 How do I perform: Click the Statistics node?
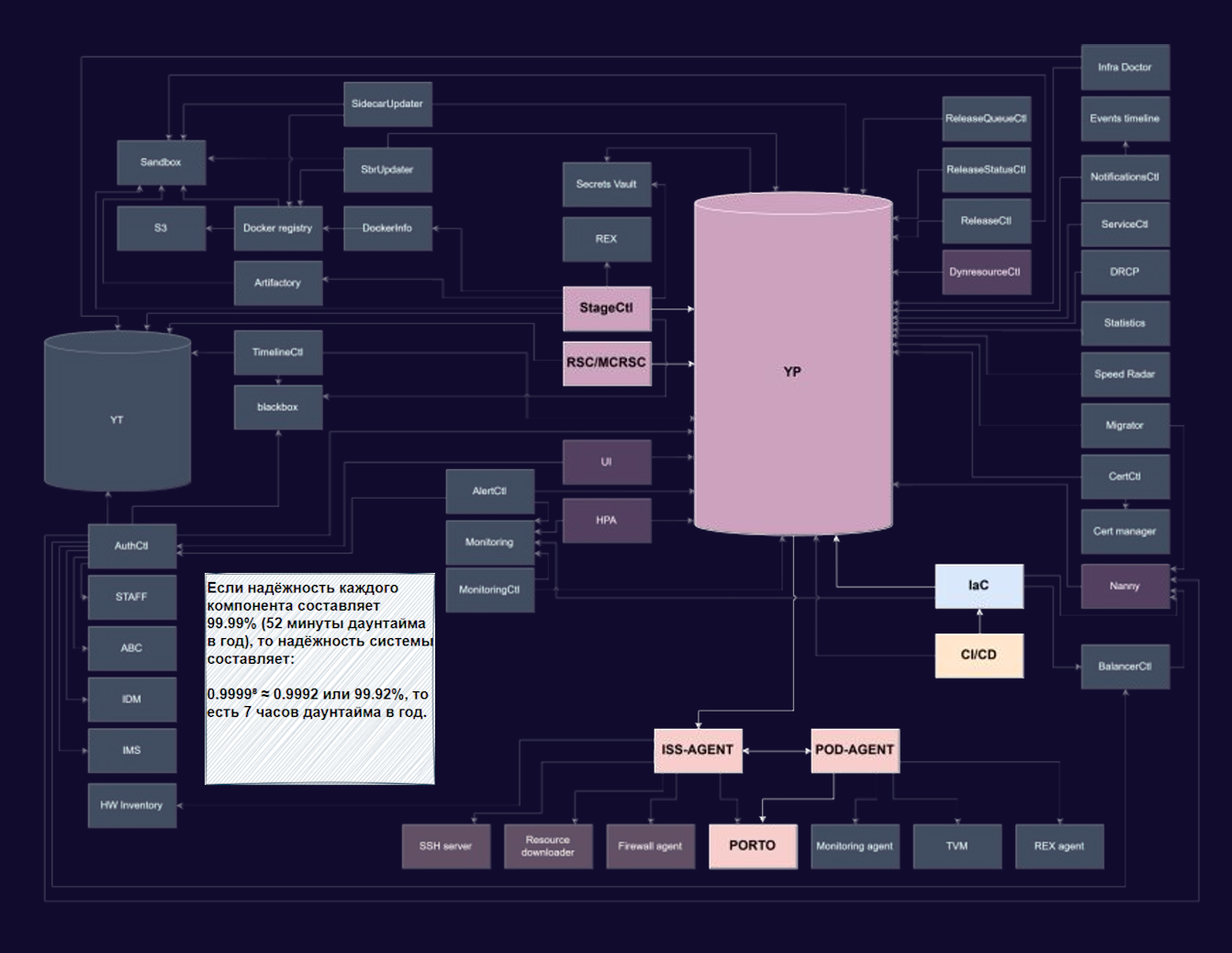point(1125,323)
